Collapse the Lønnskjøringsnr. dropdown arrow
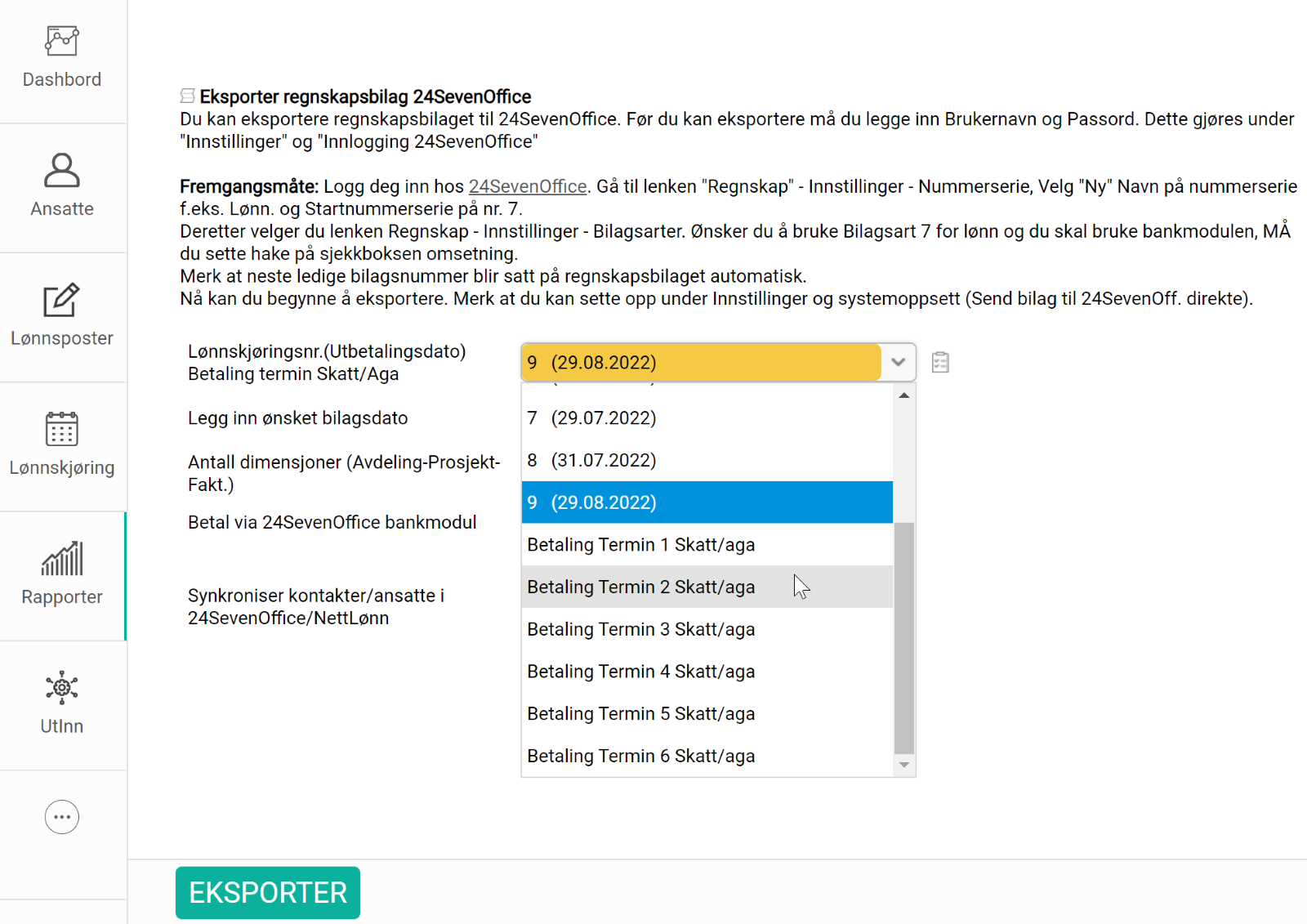The height and width of the screenshot is (924, 1307). [899, 362]
